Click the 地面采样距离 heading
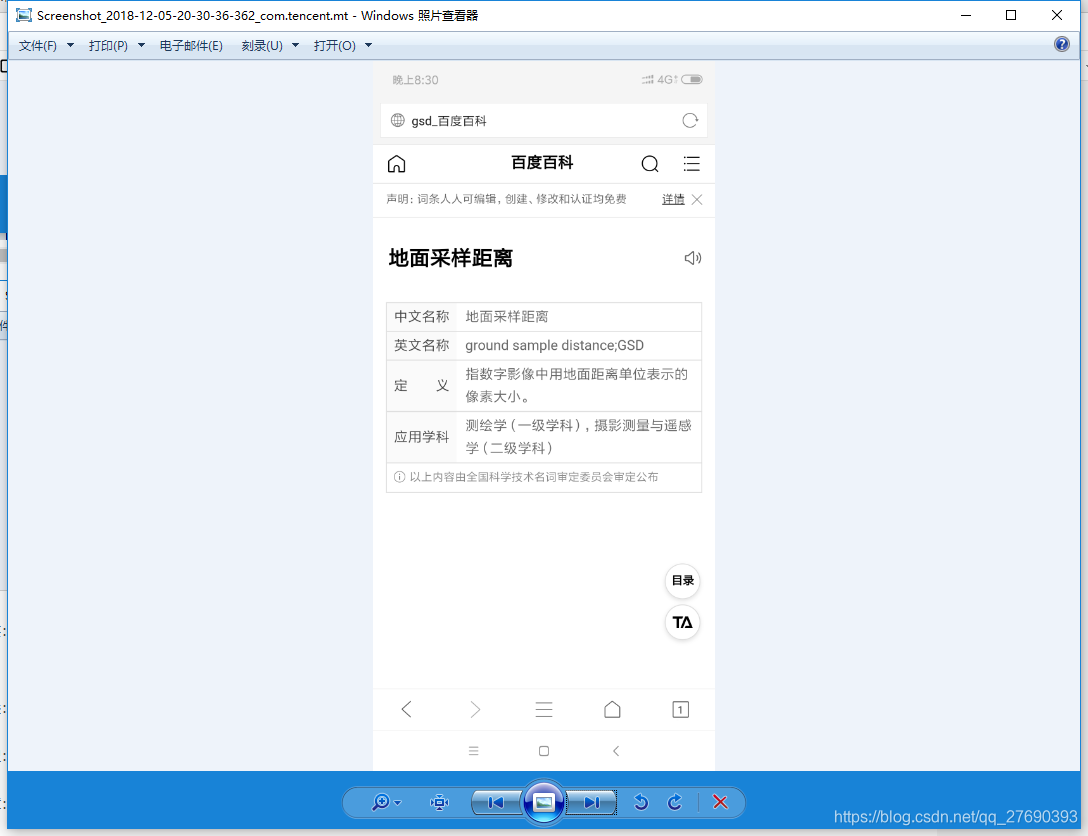The width and height of the screenshot is (1088, 836). point(450,258)
